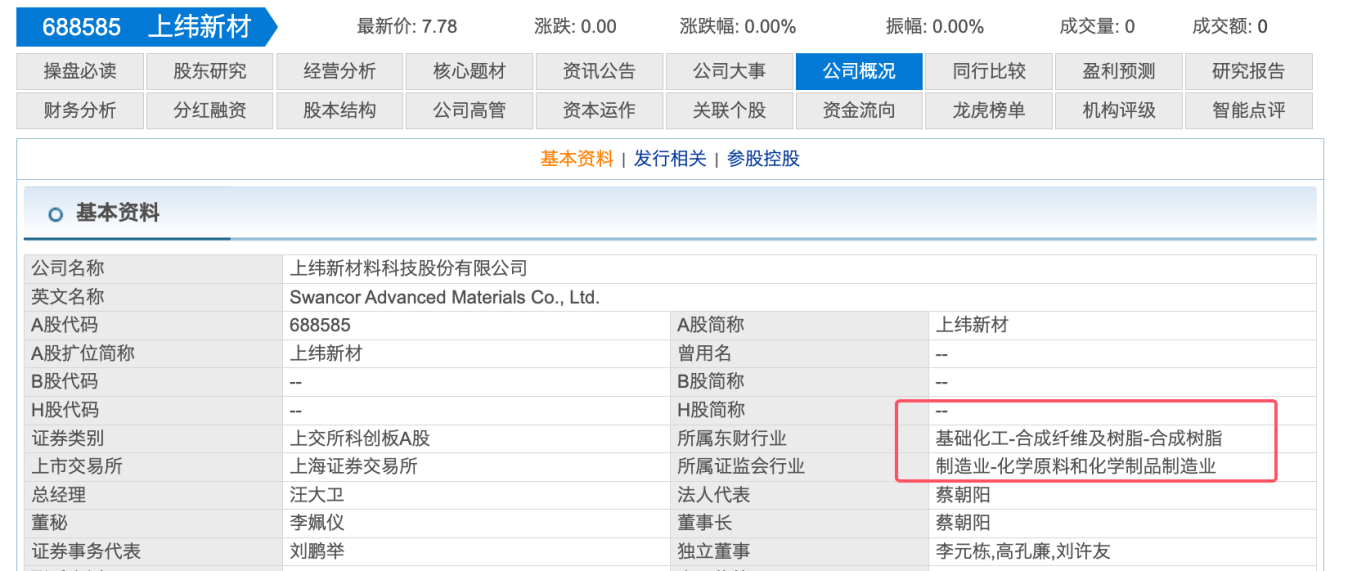This screenshot has width=1366, height=571.
Task: Select the 最新价: 7.78 quote text
Action: (407, 27)
